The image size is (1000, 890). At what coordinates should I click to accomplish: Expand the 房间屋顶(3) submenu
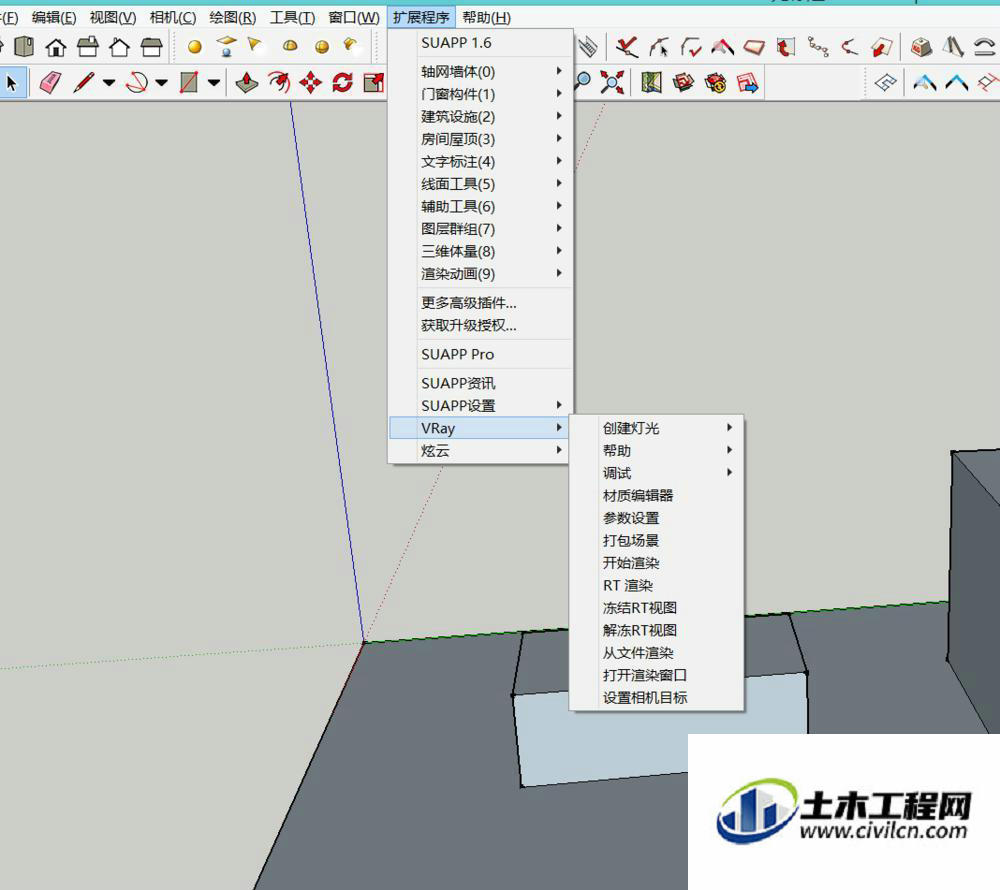coord(480,139)
